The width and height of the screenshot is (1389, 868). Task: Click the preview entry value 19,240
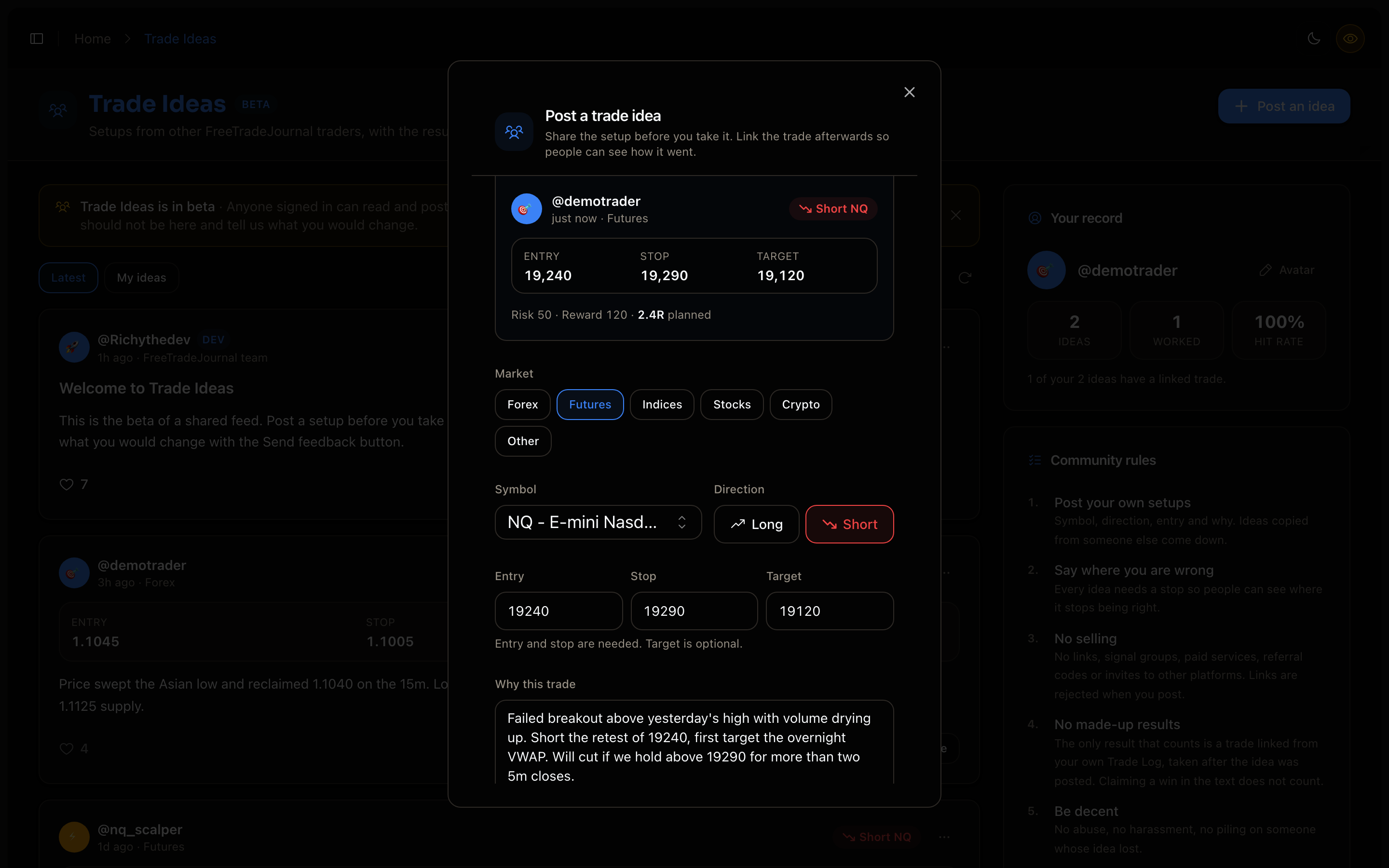tap(548, 275)
